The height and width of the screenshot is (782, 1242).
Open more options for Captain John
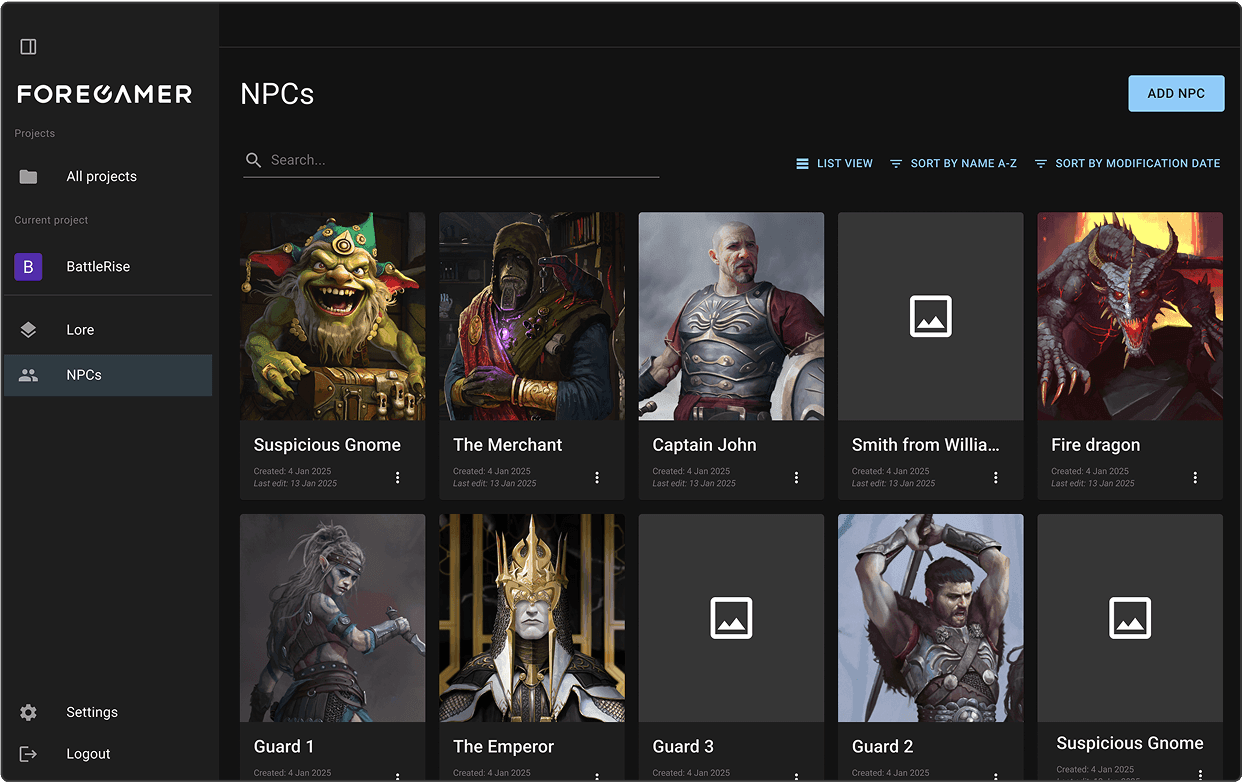point(796,478)
